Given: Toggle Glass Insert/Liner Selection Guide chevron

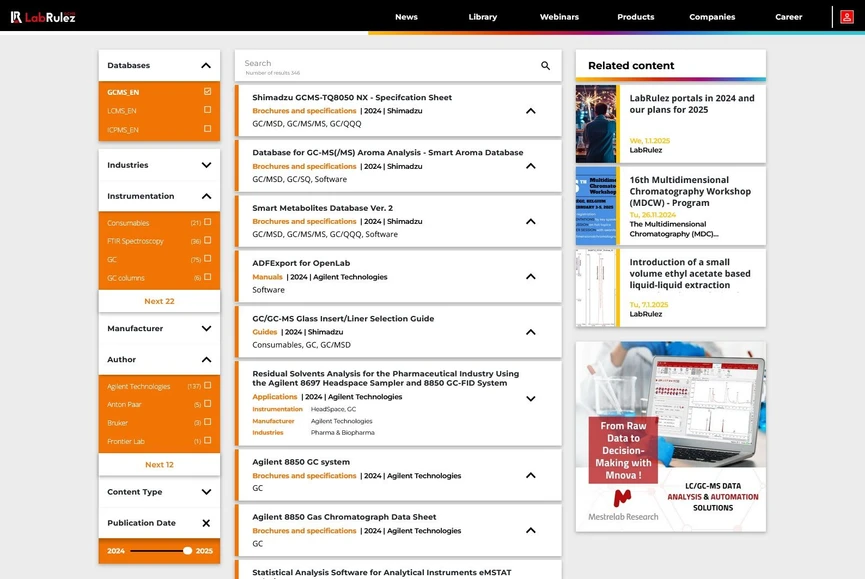Looking at the screenshot, I should (531, 332).
